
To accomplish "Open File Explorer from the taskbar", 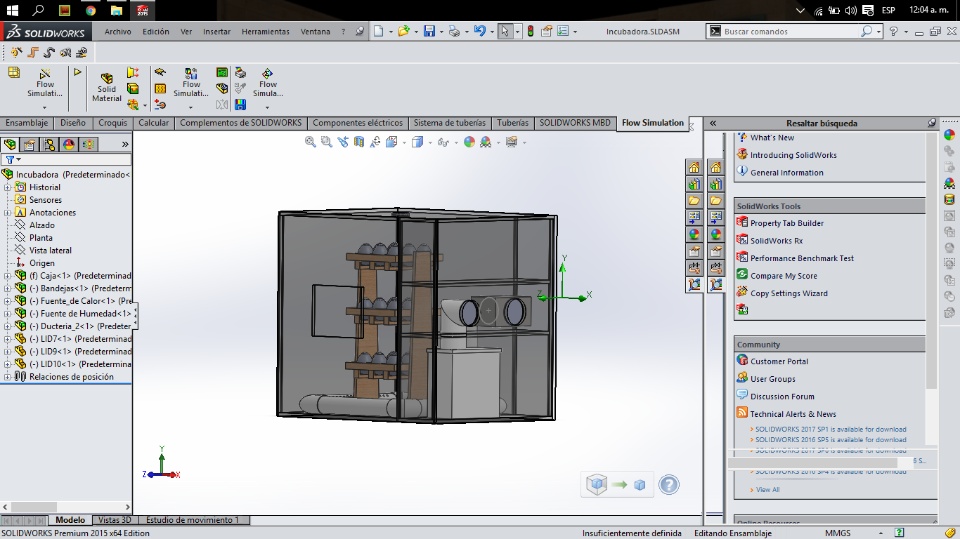I will (x=116, y=10).
